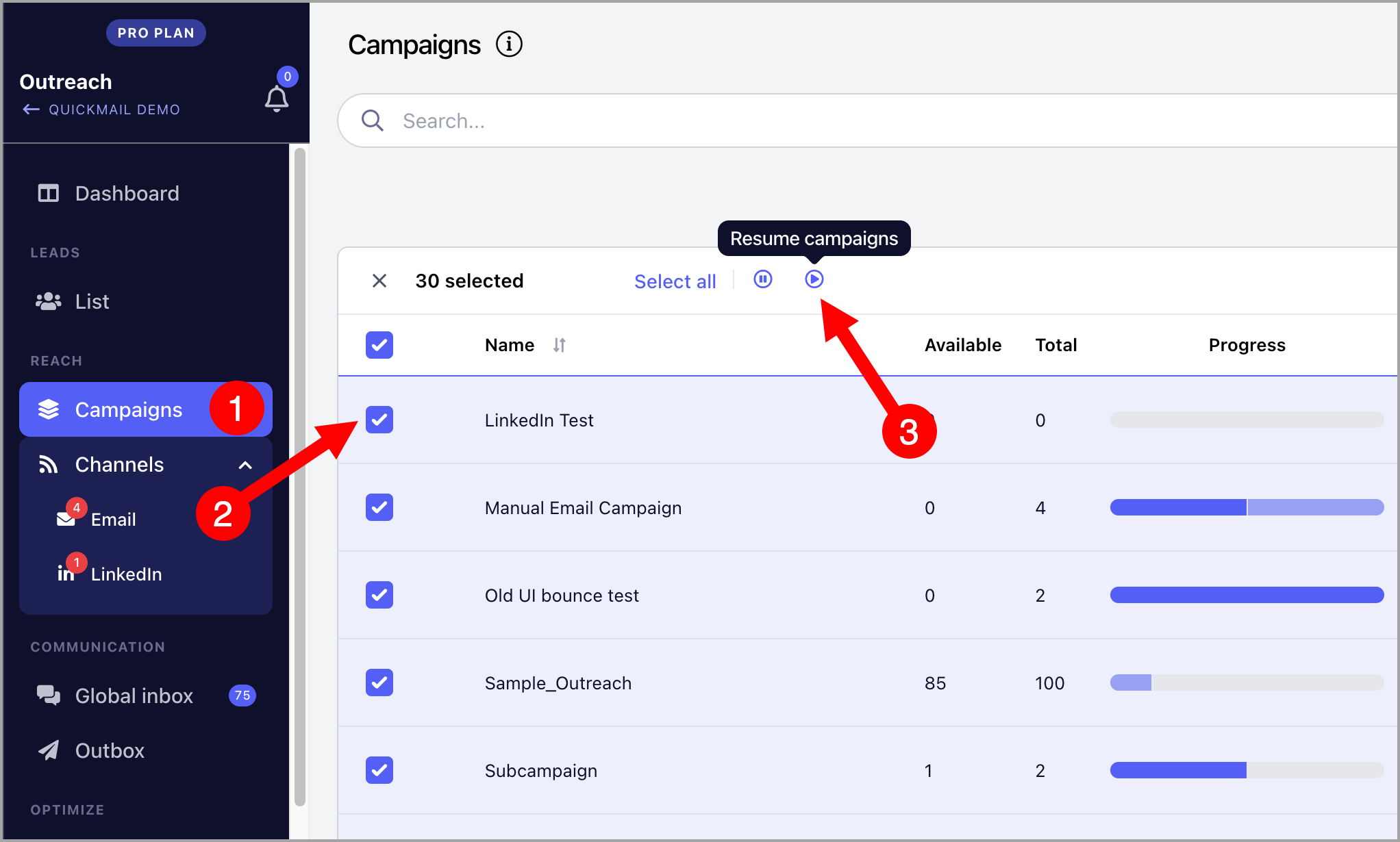Toggle the header select-all checkbox
This screenshot has height=842, width=1400.
click(x=379, y=345)
